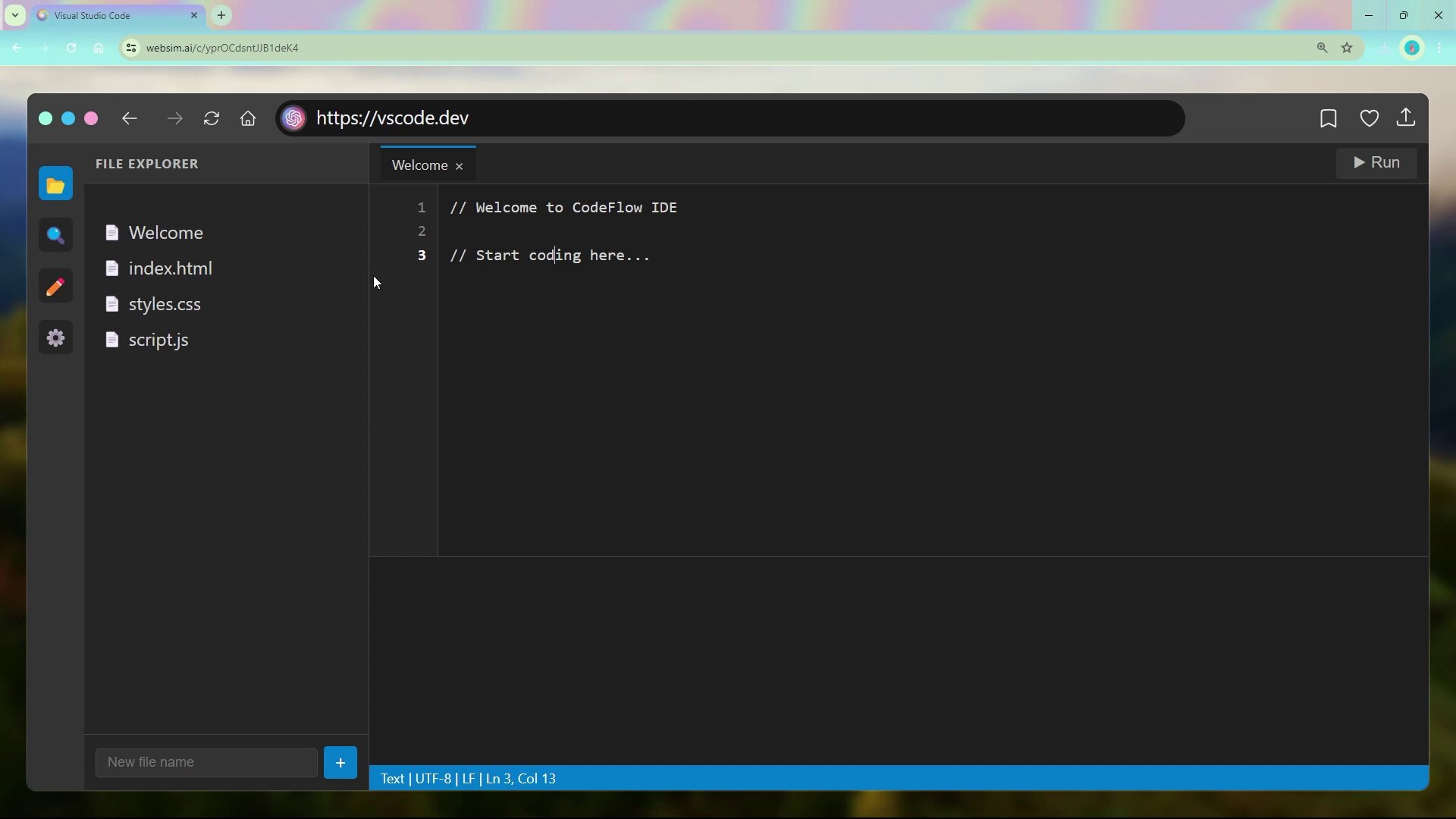Viewport: 1456px width, 819px height.
Task: Click Chrome browser reload button
Action: click(71, 48)
